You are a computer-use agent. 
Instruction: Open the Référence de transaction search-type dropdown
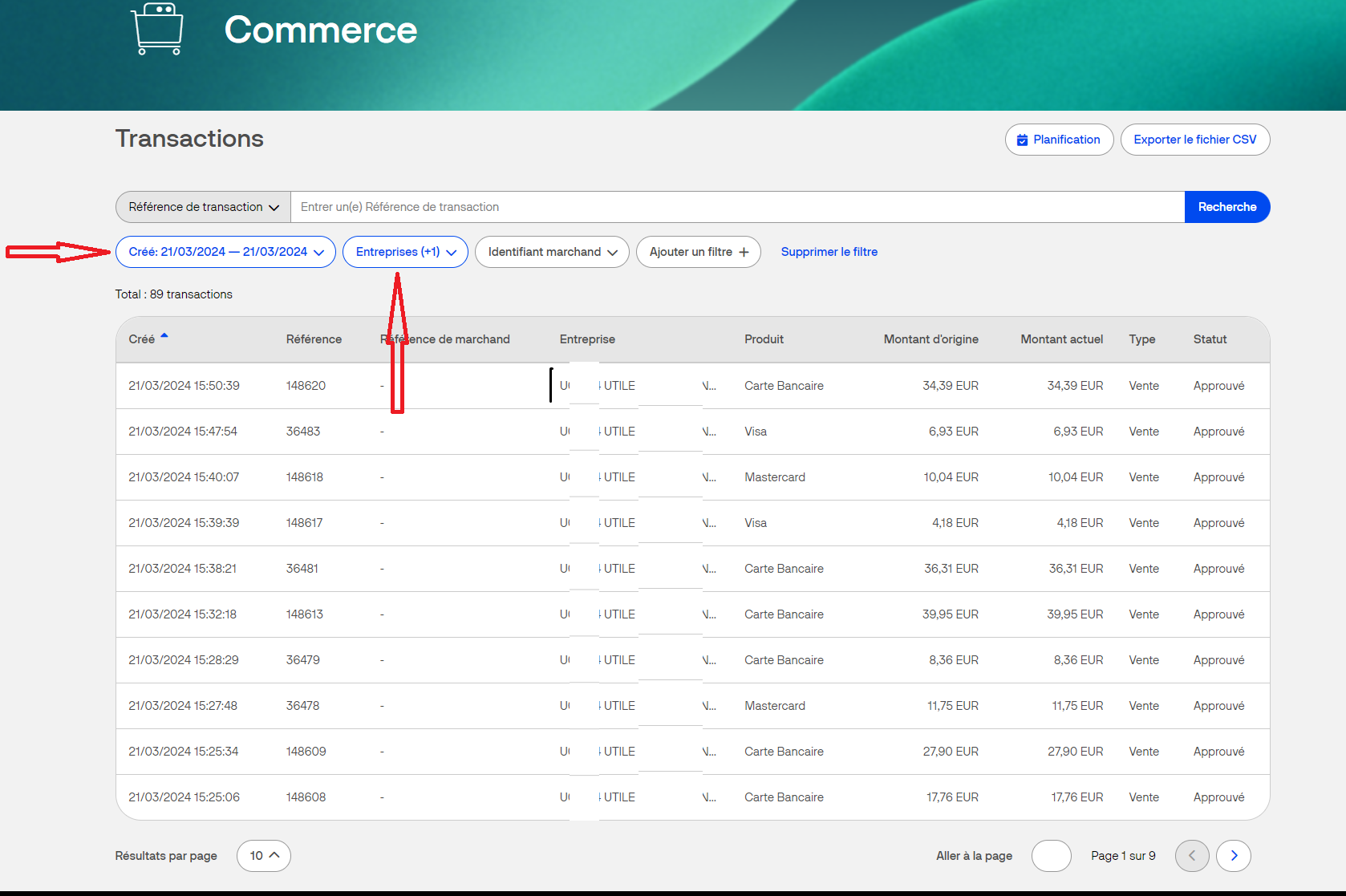pos(203,207)
